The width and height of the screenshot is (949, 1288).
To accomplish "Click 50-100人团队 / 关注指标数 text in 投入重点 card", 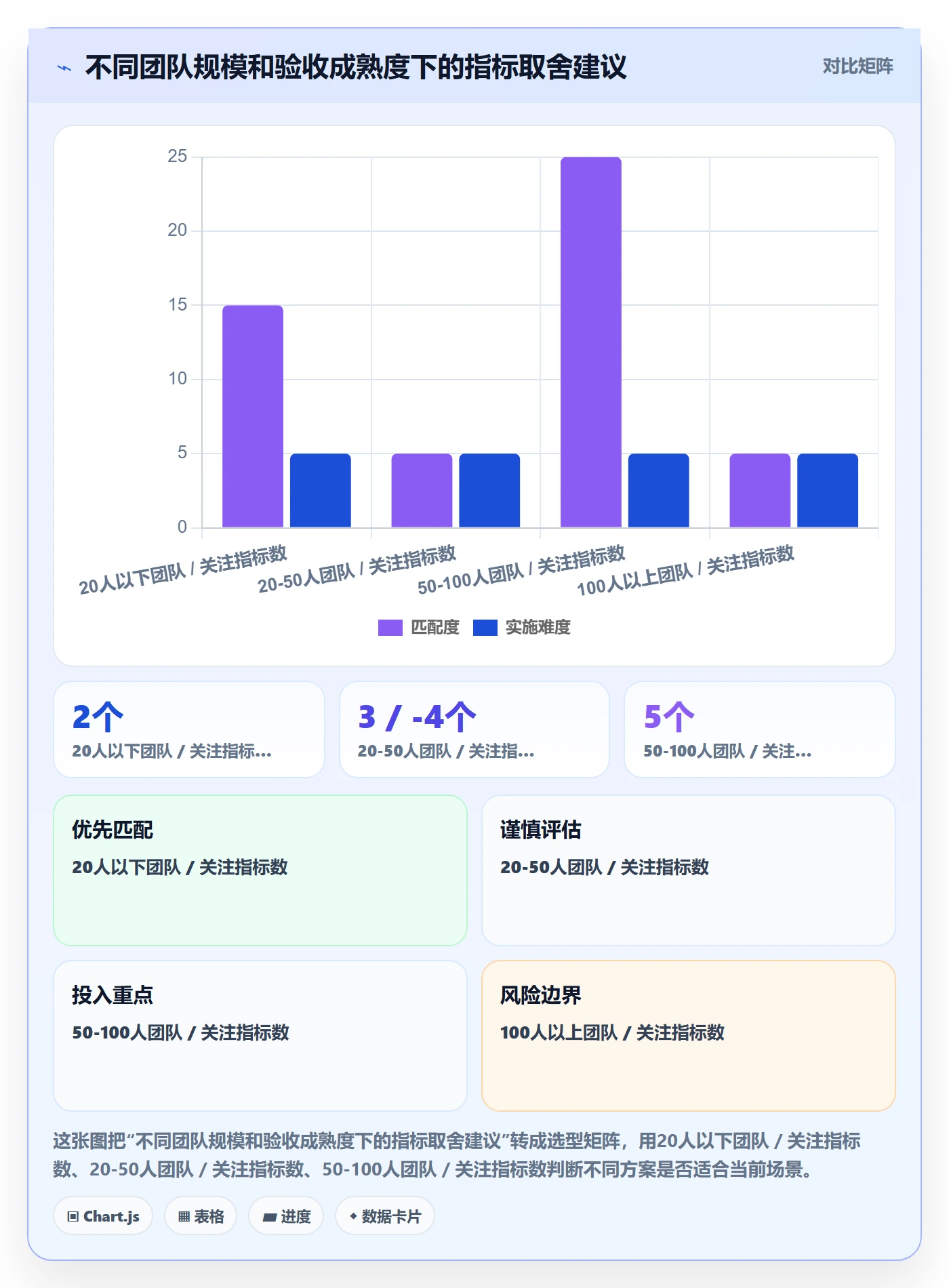I will tap(181, 1032).
